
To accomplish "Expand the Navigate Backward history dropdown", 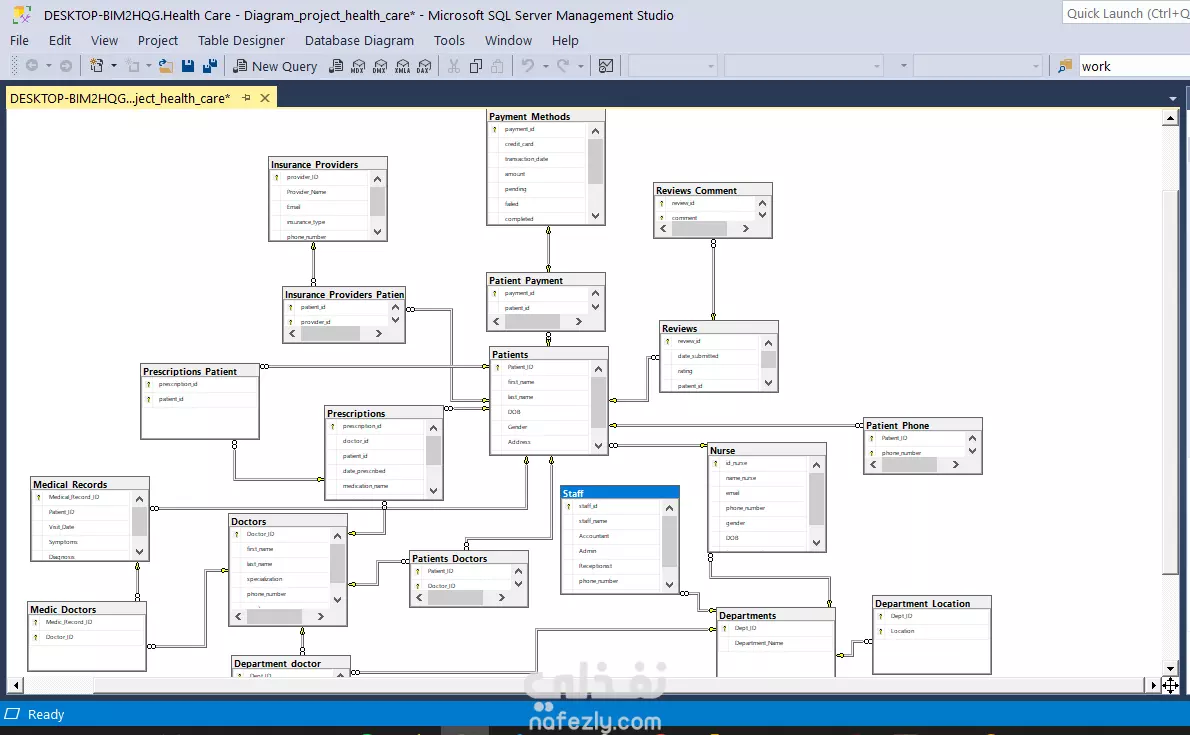I will (x=49, y=66).
